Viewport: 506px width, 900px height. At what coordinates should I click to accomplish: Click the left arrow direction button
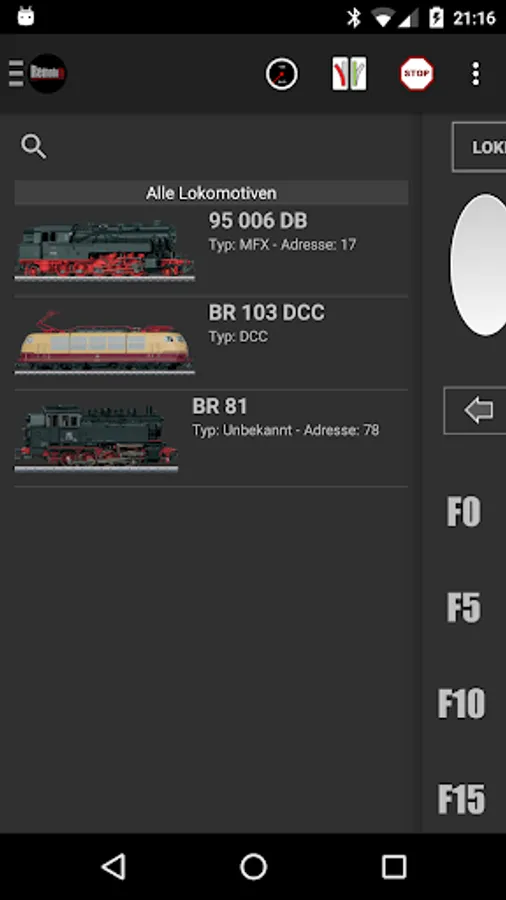tap(476, 410)
